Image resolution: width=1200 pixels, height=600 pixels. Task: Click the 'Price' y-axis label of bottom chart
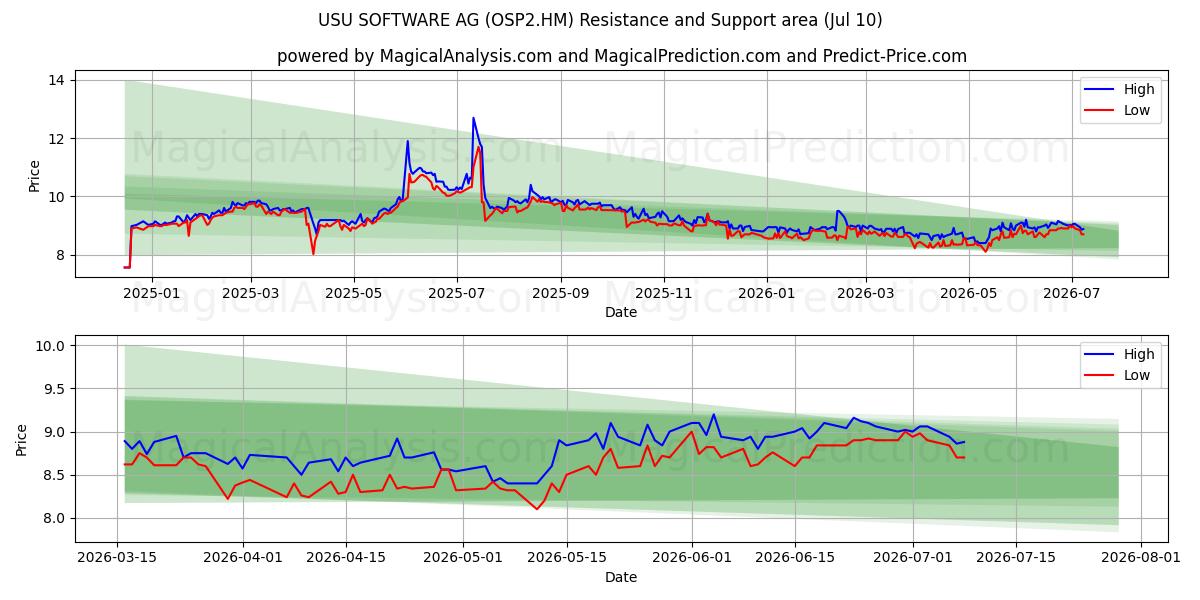click(x=22, y=440)
